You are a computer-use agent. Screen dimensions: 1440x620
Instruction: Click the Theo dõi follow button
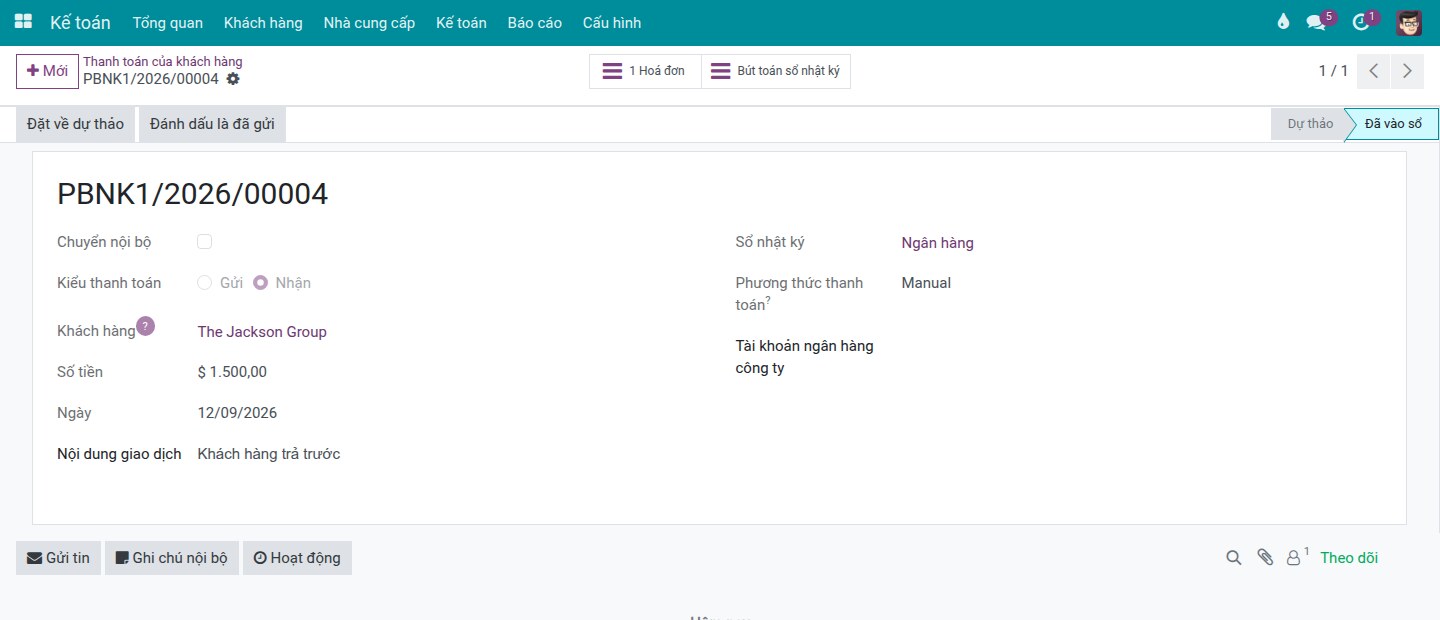pos(1349,558)
